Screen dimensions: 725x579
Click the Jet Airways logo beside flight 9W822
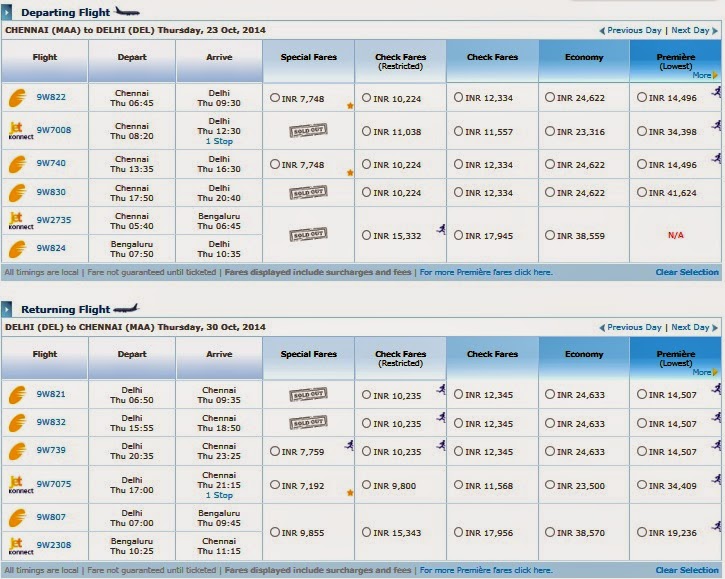[17, 98]
